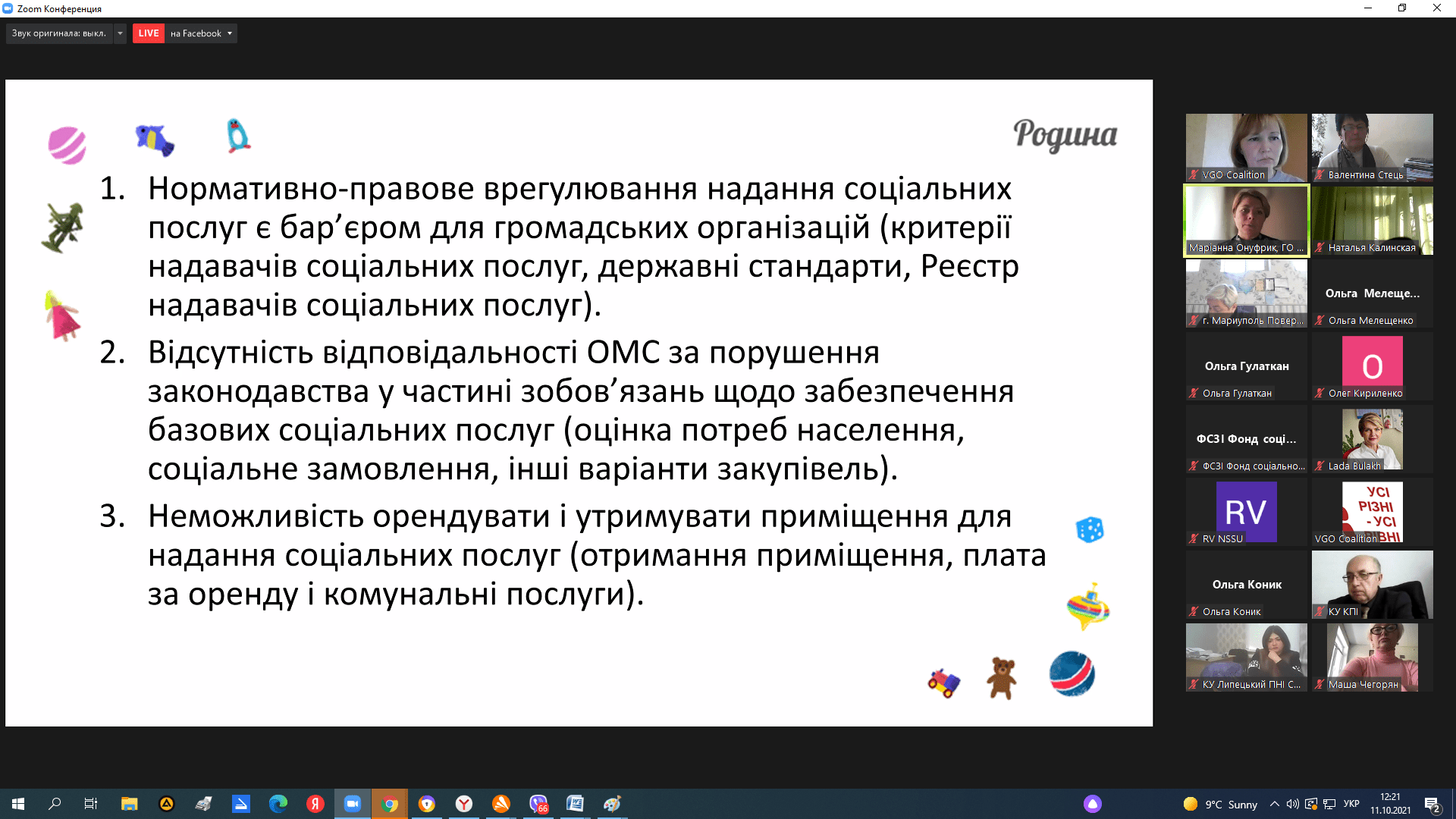
Task: Select Марiанна Онуфрик's active speaker video tile
Action: coord(1246,220)
